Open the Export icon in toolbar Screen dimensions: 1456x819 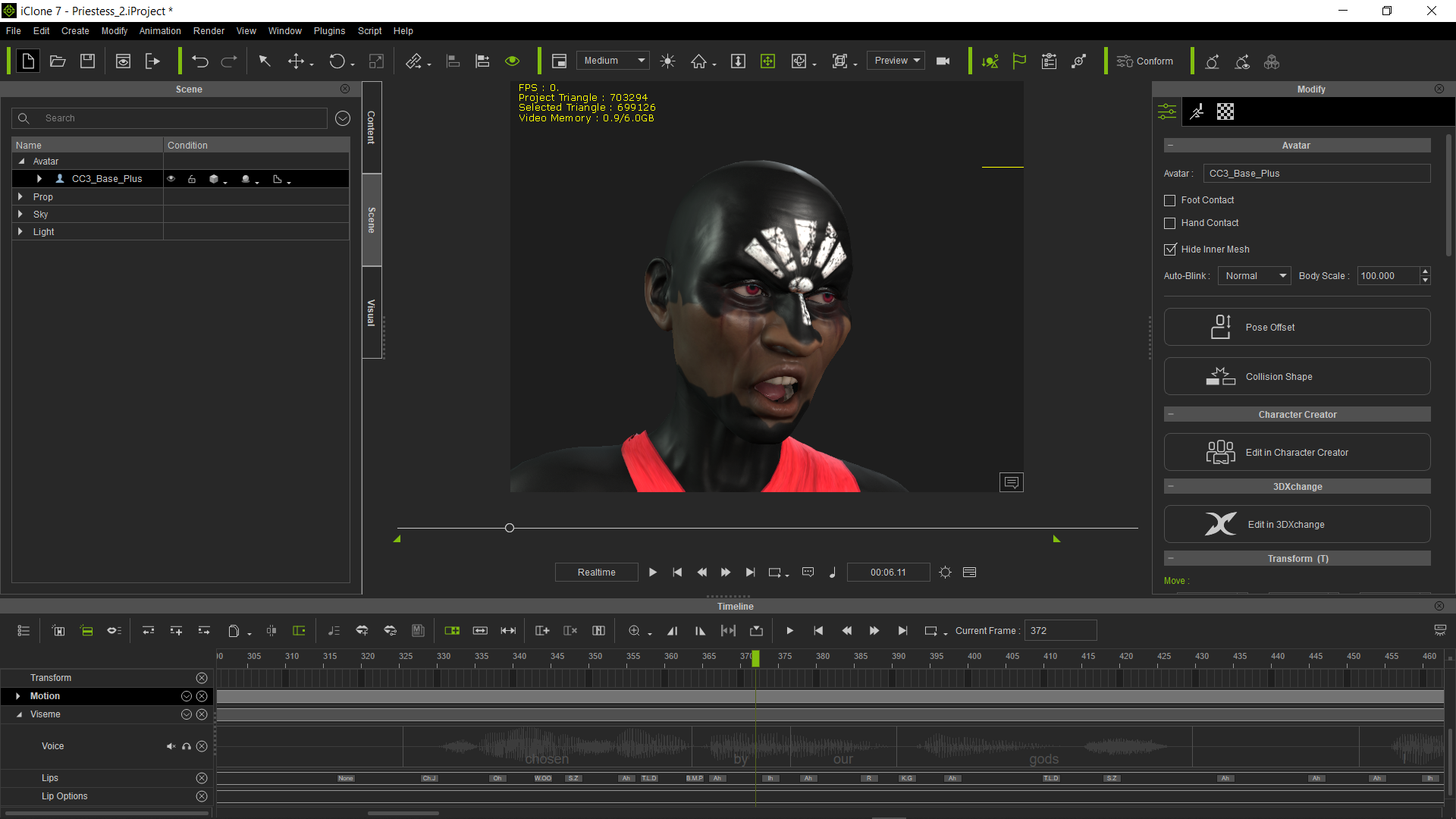click(x=152, y=61)
